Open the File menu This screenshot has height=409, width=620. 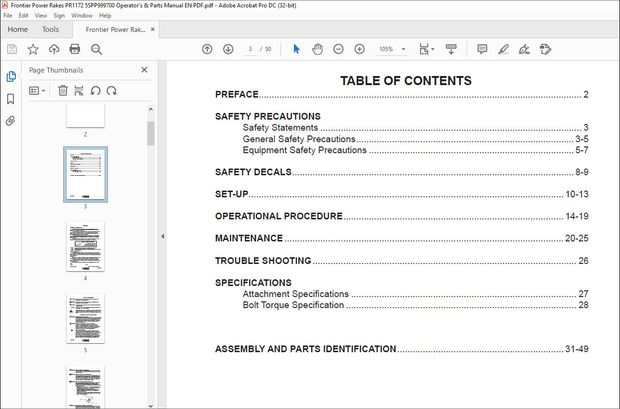8,15
